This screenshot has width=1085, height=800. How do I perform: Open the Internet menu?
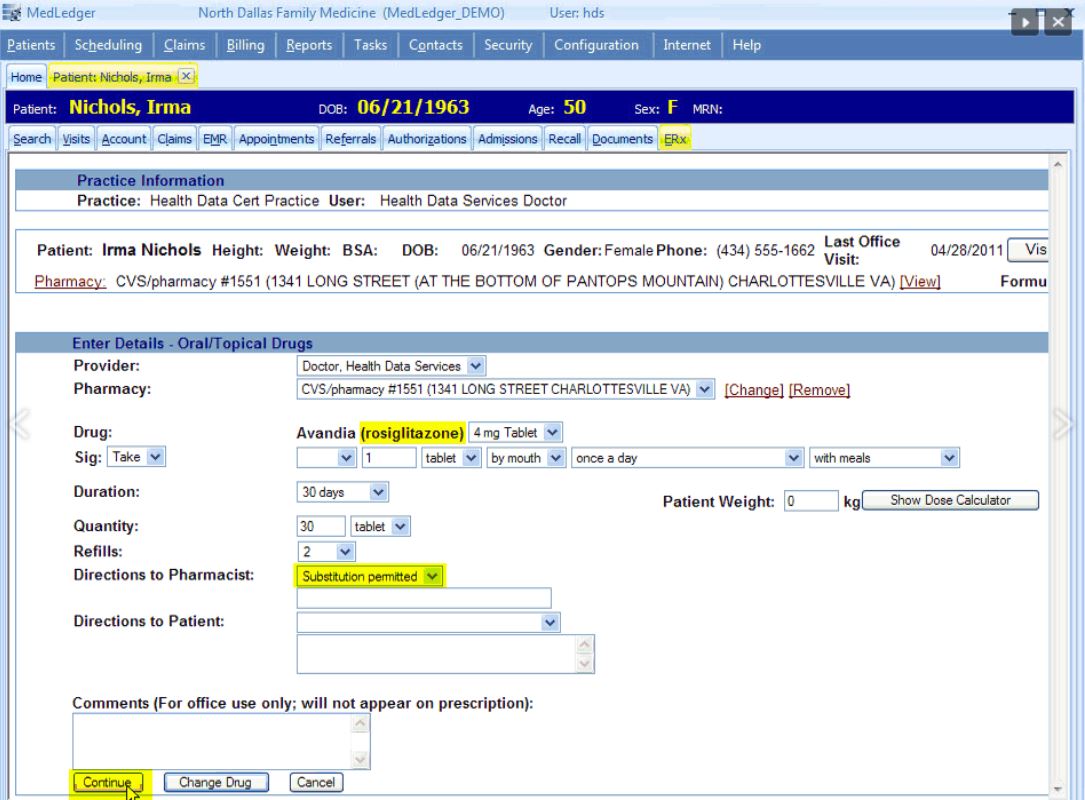[x=686, y=45]
